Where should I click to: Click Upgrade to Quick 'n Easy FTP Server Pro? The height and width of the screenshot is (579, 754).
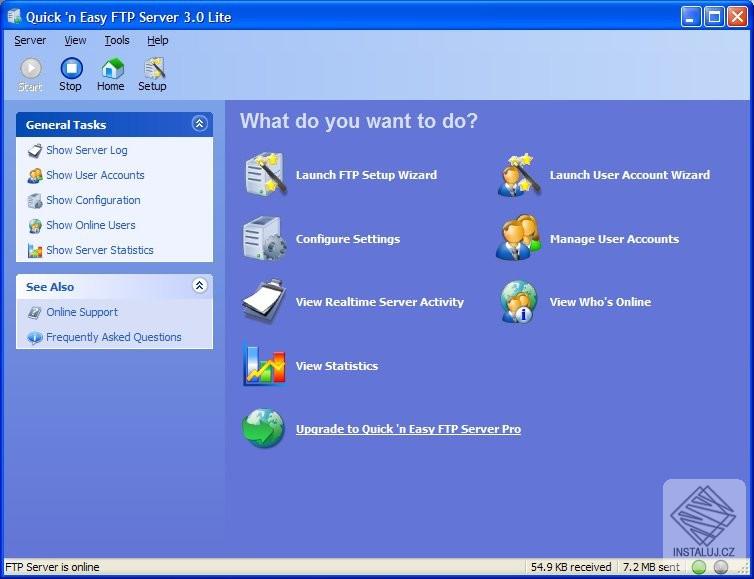tap(408, 429)
